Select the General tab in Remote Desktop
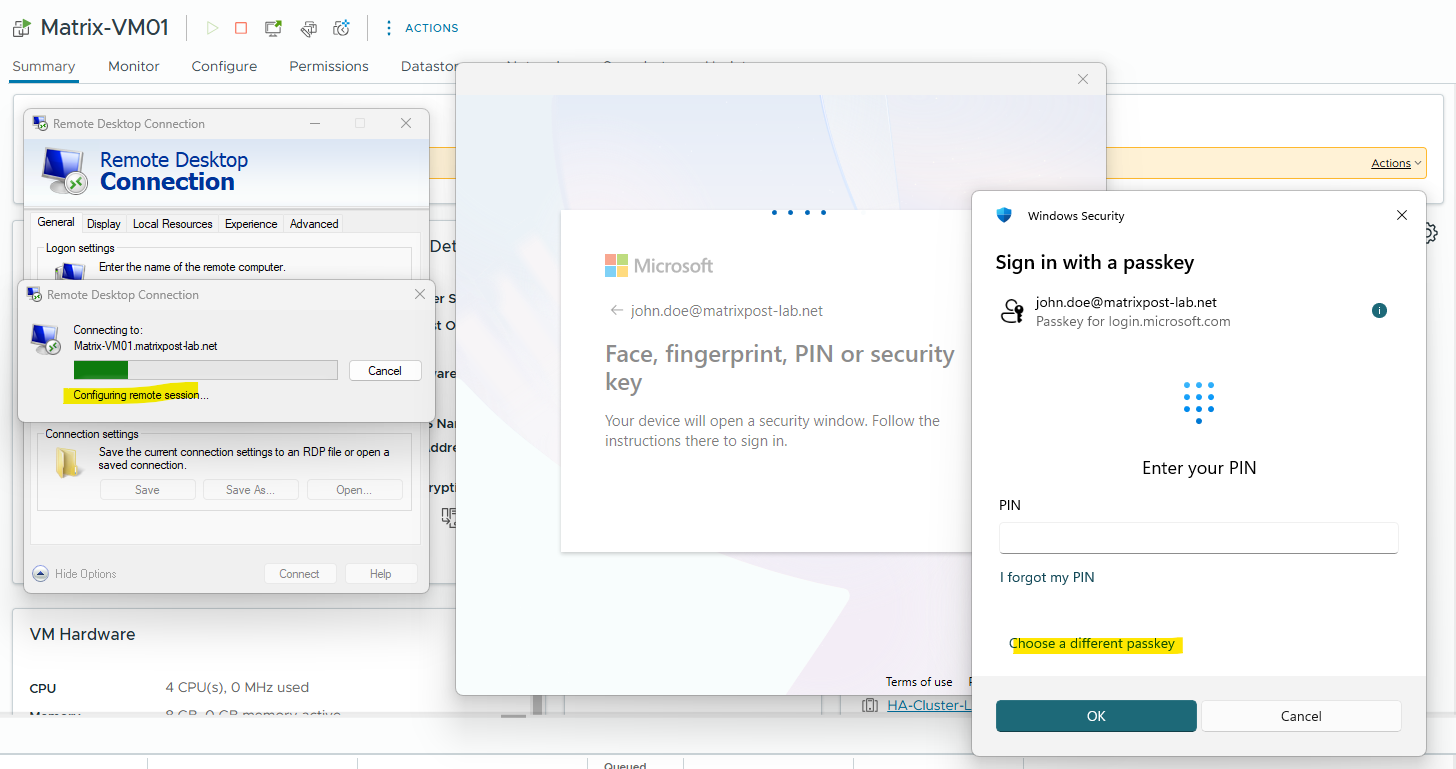 (x=56, y=222)
